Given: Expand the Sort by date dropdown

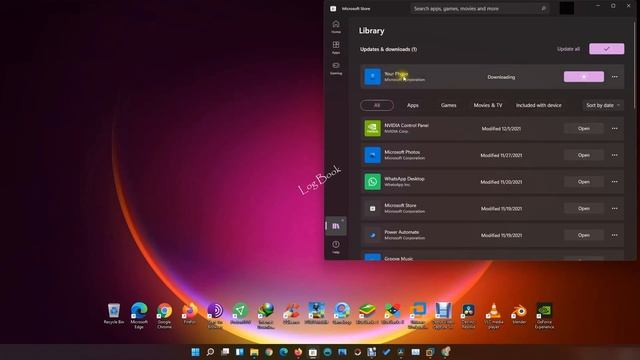Looking at the screenshot, I should (603, 105).
